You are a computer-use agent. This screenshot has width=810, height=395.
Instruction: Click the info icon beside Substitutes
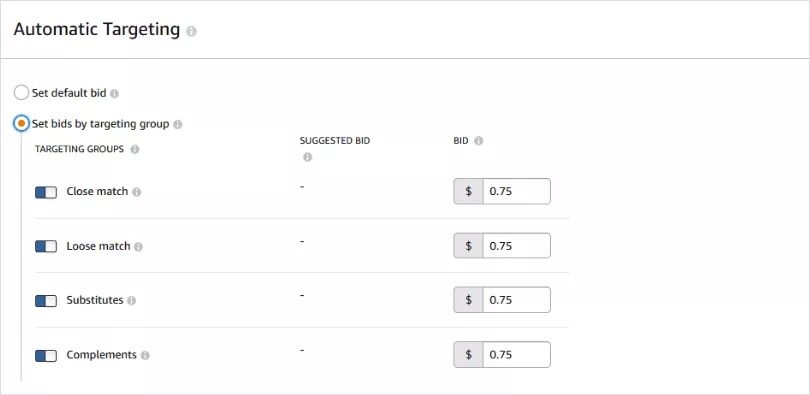point(131,301)
